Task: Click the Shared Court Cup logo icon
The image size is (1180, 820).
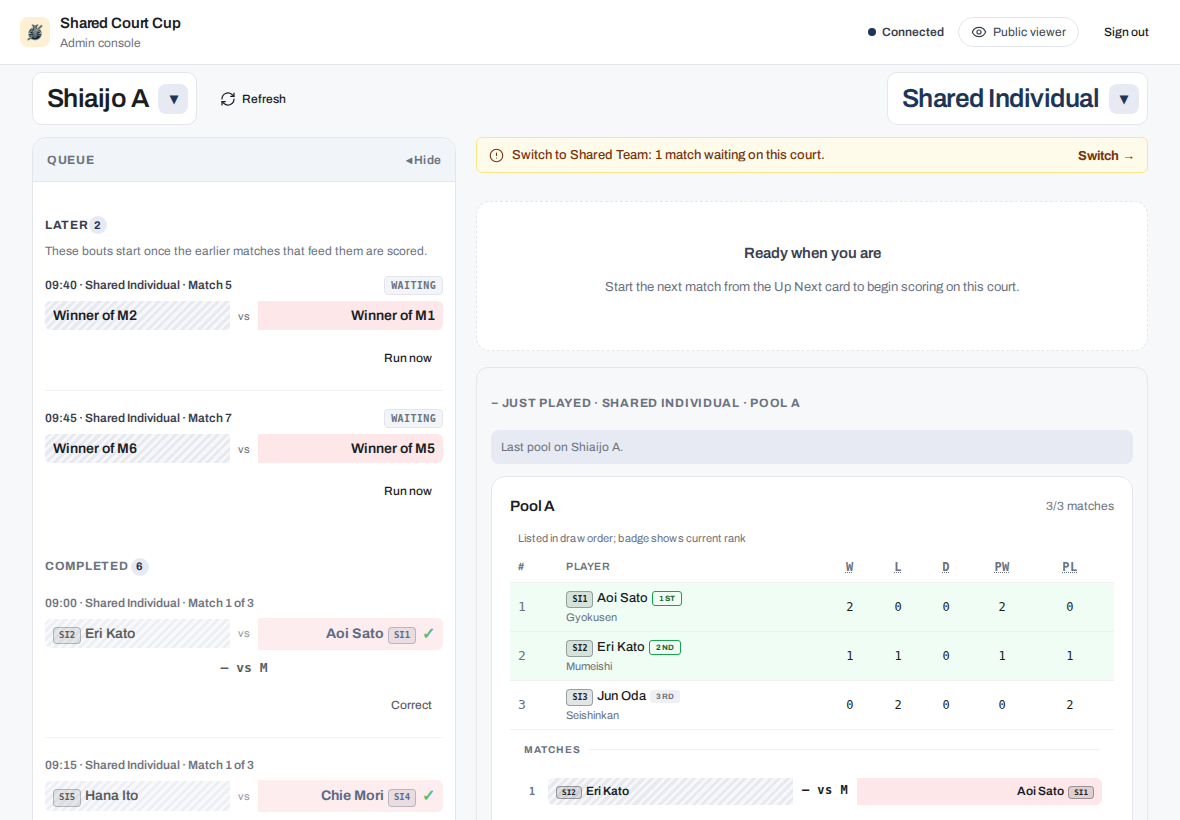Action: 35,32
